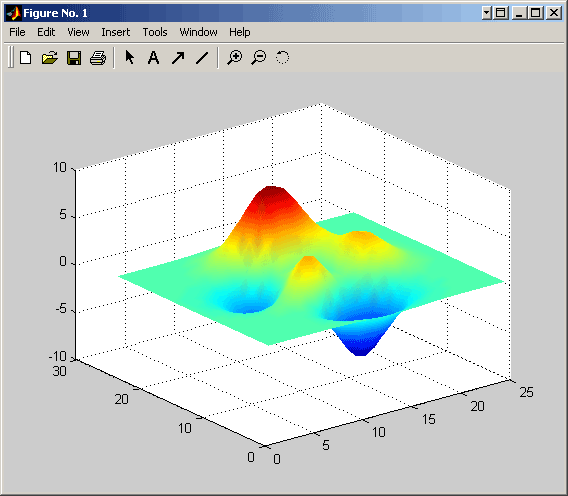Expand the Tools menu
This screenshot has height=496, width=568.
point(155,32)
